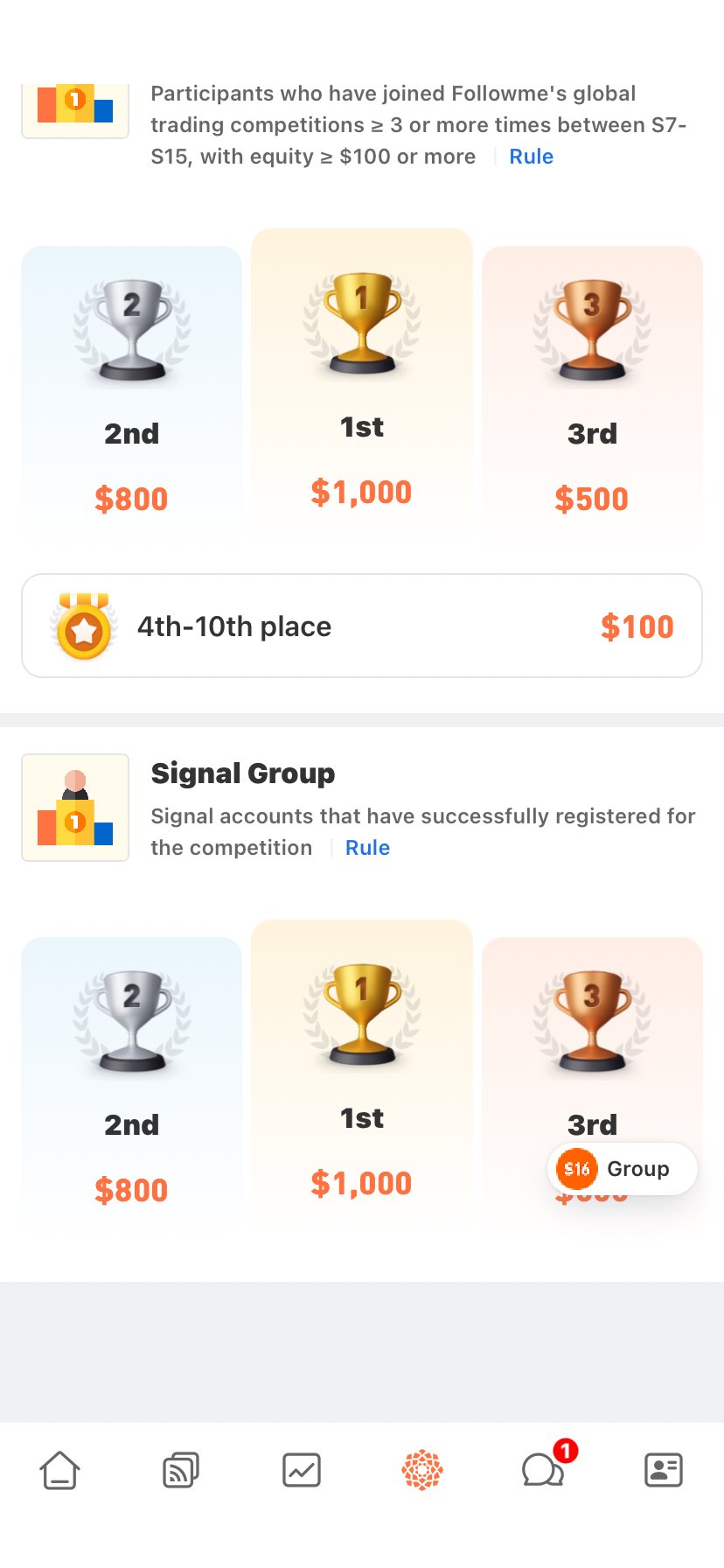
Task: Open the Home tab icon
Action: coord(59,1470)
